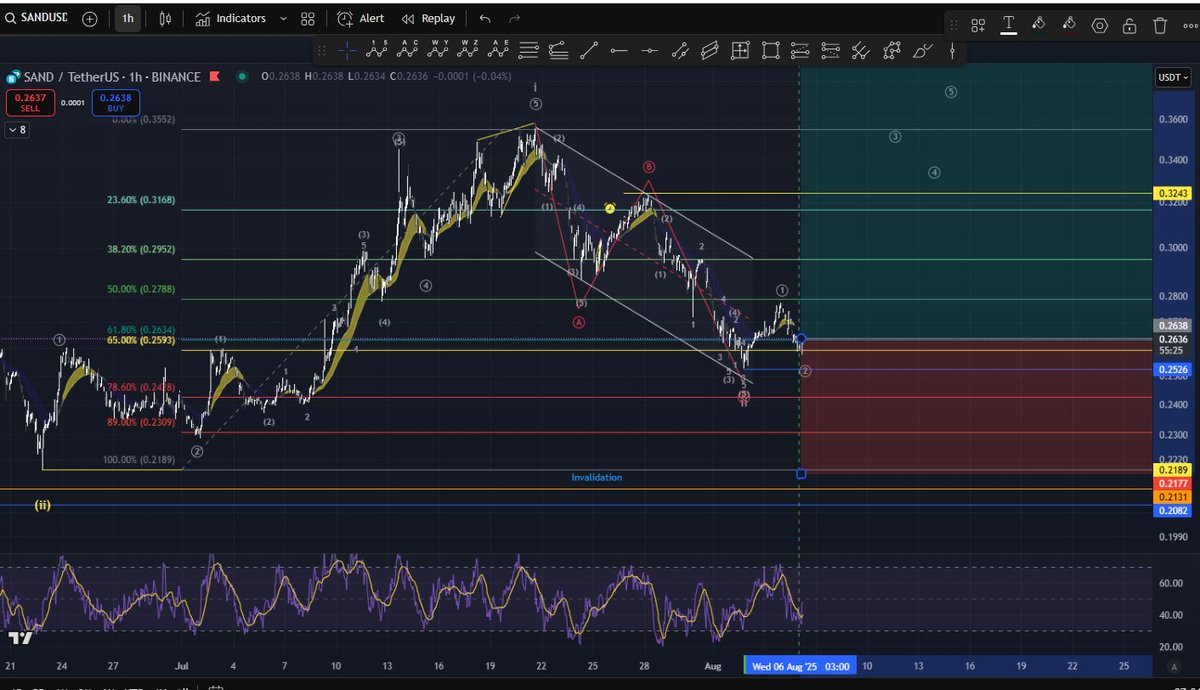This screenshot has height=690, width=1200.
Task: Change the candlestick chart style
Action: 166,18
